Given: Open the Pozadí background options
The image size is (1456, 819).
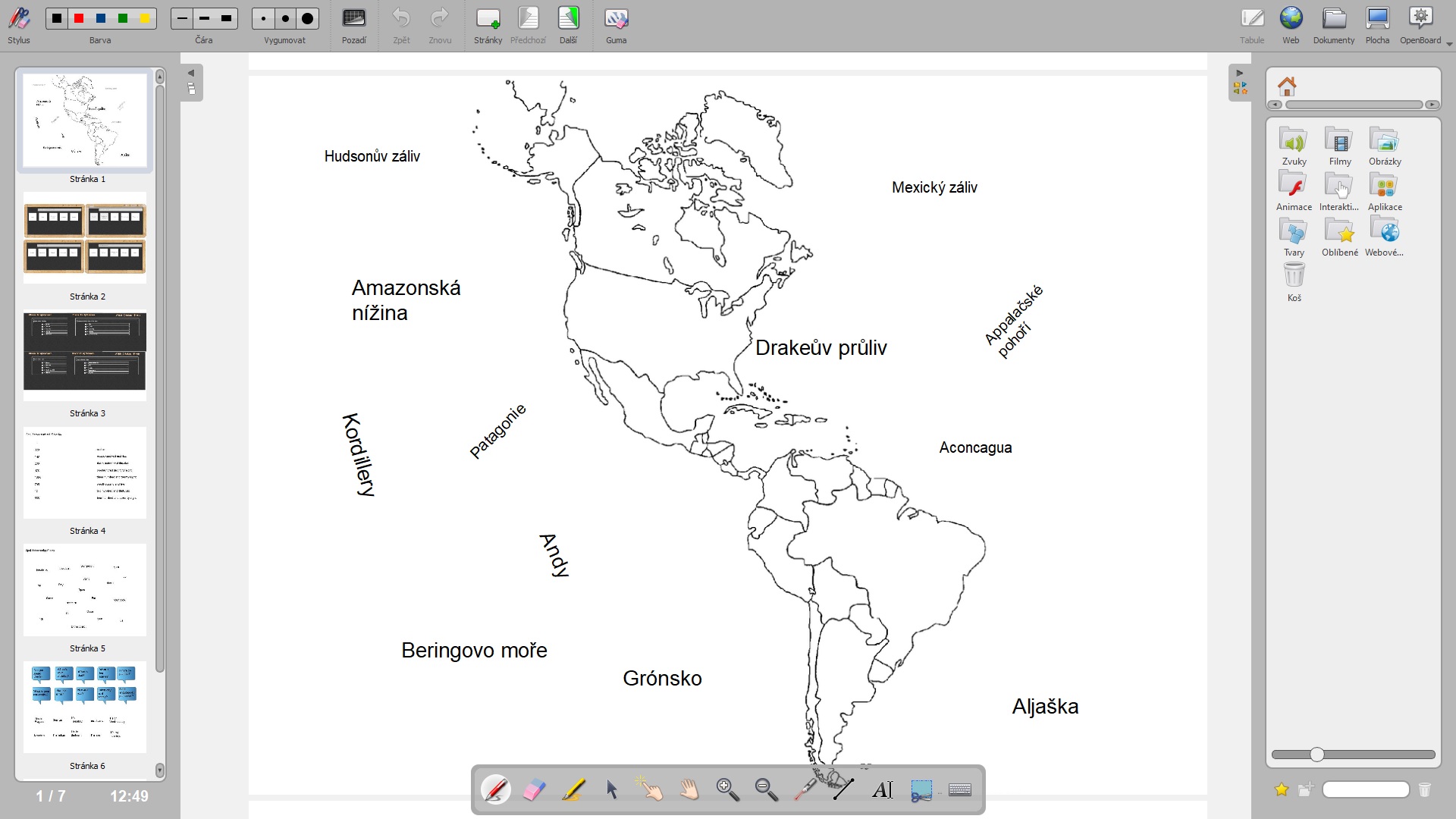Looking at the screenshot, I should [x=354, y=25].
